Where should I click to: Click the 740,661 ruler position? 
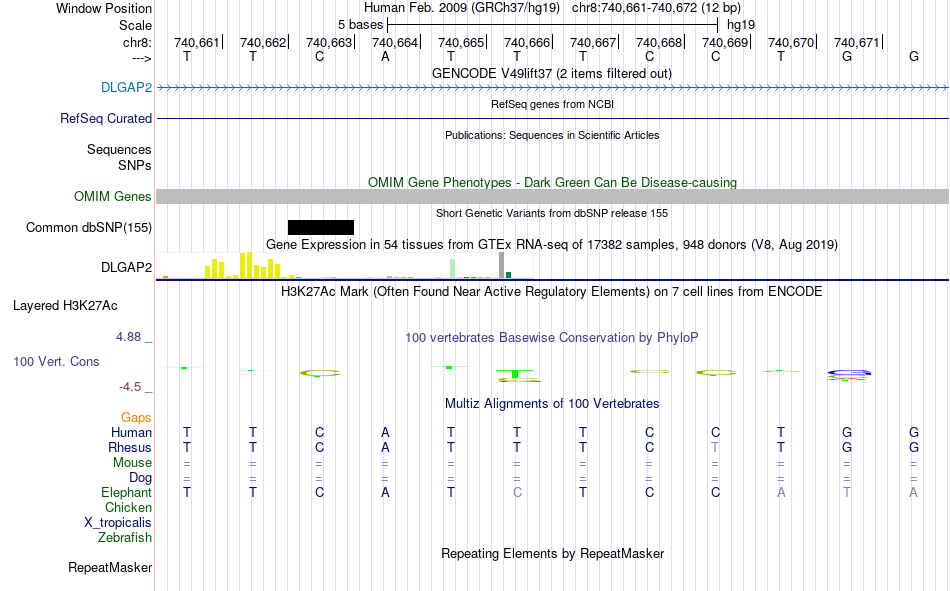(197, 42)
